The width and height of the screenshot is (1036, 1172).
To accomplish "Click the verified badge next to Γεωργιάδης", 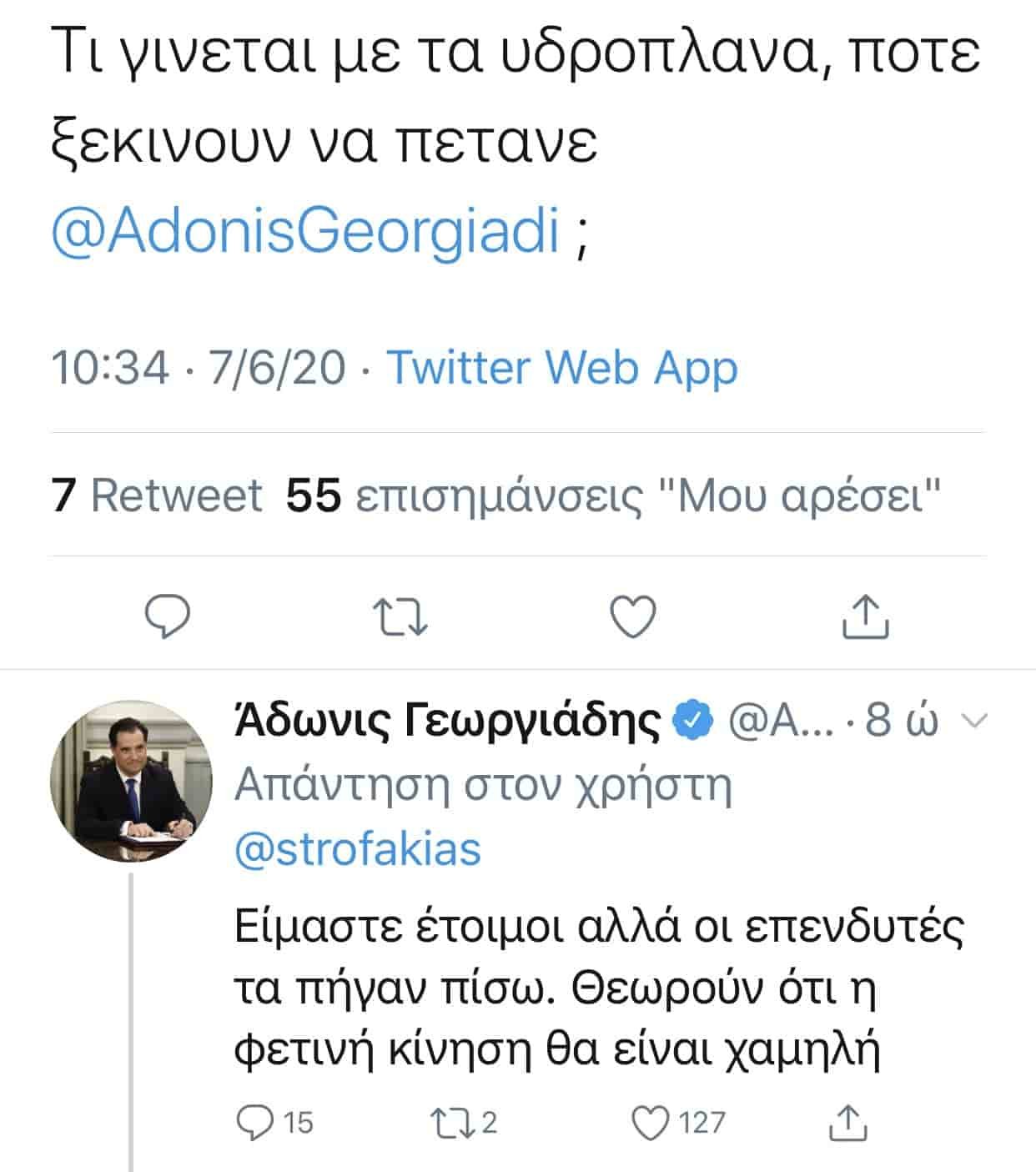I will [692, 721].
